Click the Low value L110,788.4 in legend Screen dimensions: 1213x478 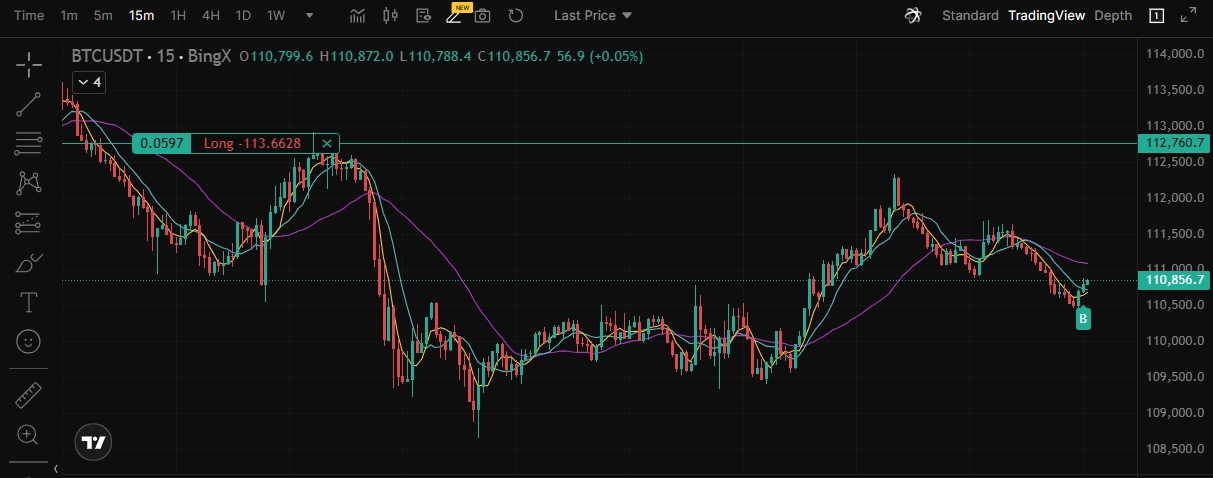pos(435,56)
